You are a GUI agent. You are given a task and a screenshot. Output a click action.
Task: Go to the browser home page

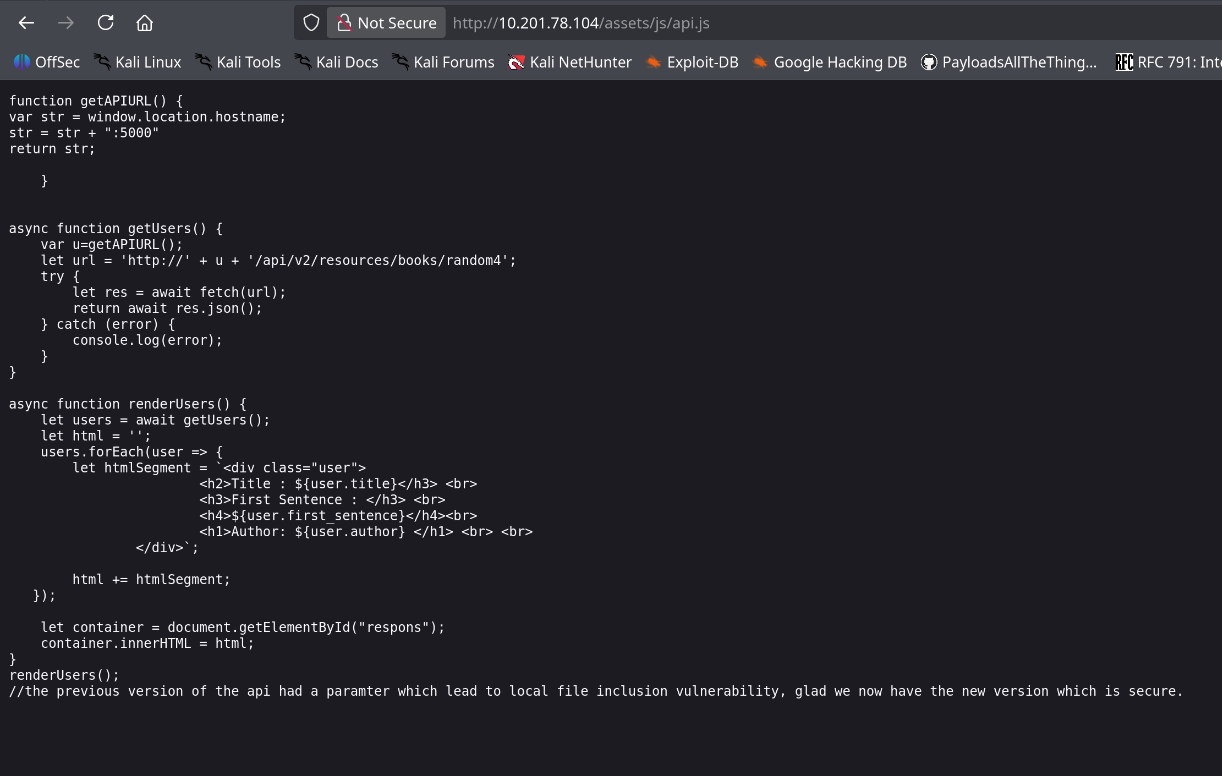pyautogui.click(x=143, y=22)
